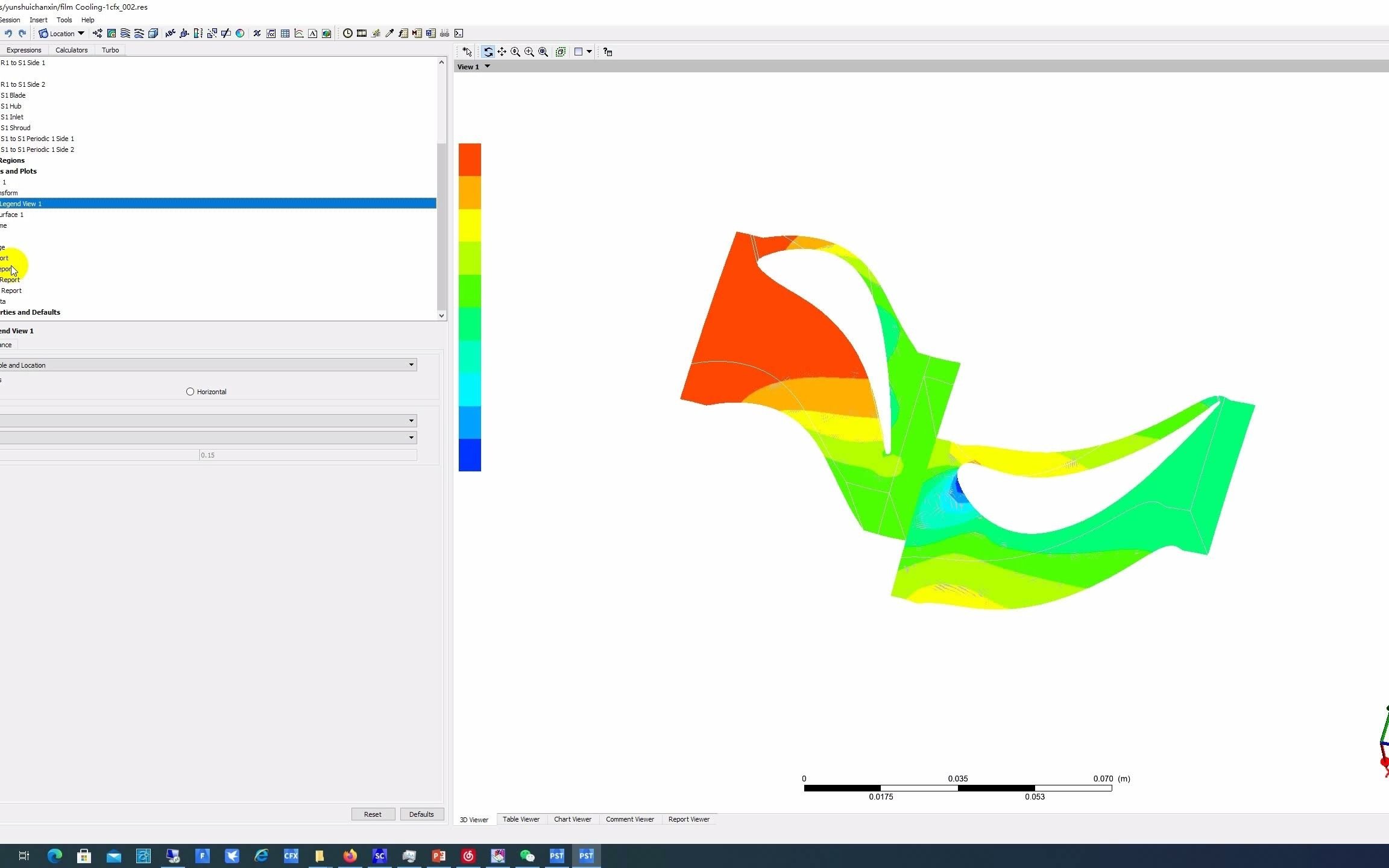
Task: Switch to the Turbo tab
Action: [x=110, y=50]
